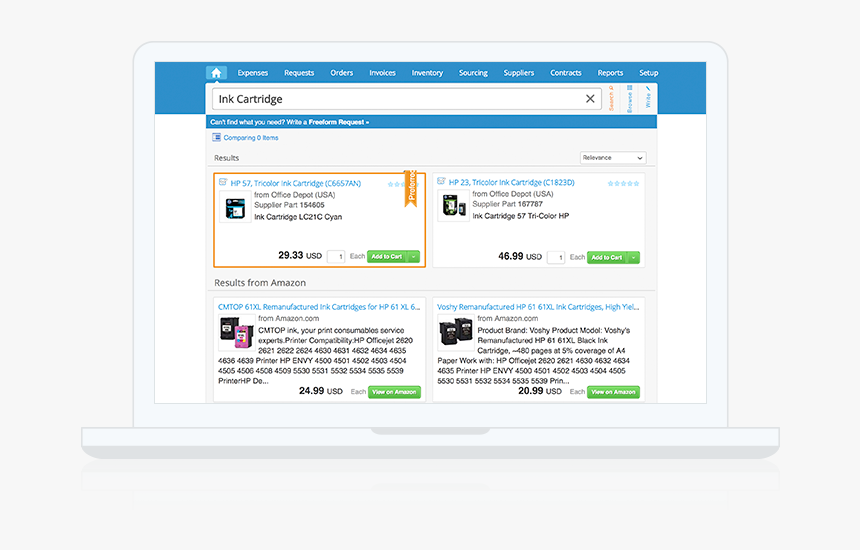Open the Requests menu

click(x=299, y=72)
